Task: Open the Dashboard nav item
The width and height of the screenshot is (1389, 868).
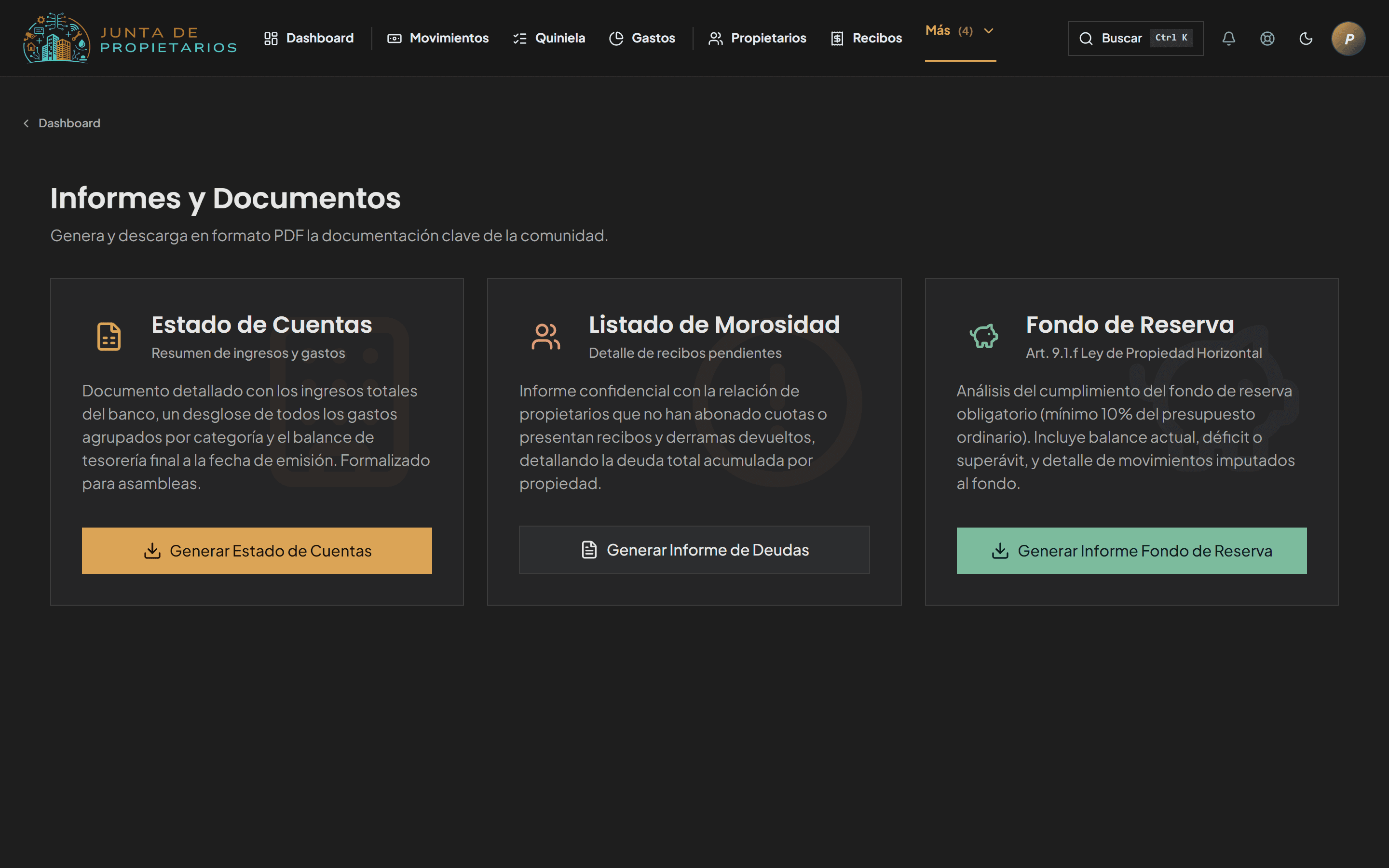Action: (x=309, y=38)
